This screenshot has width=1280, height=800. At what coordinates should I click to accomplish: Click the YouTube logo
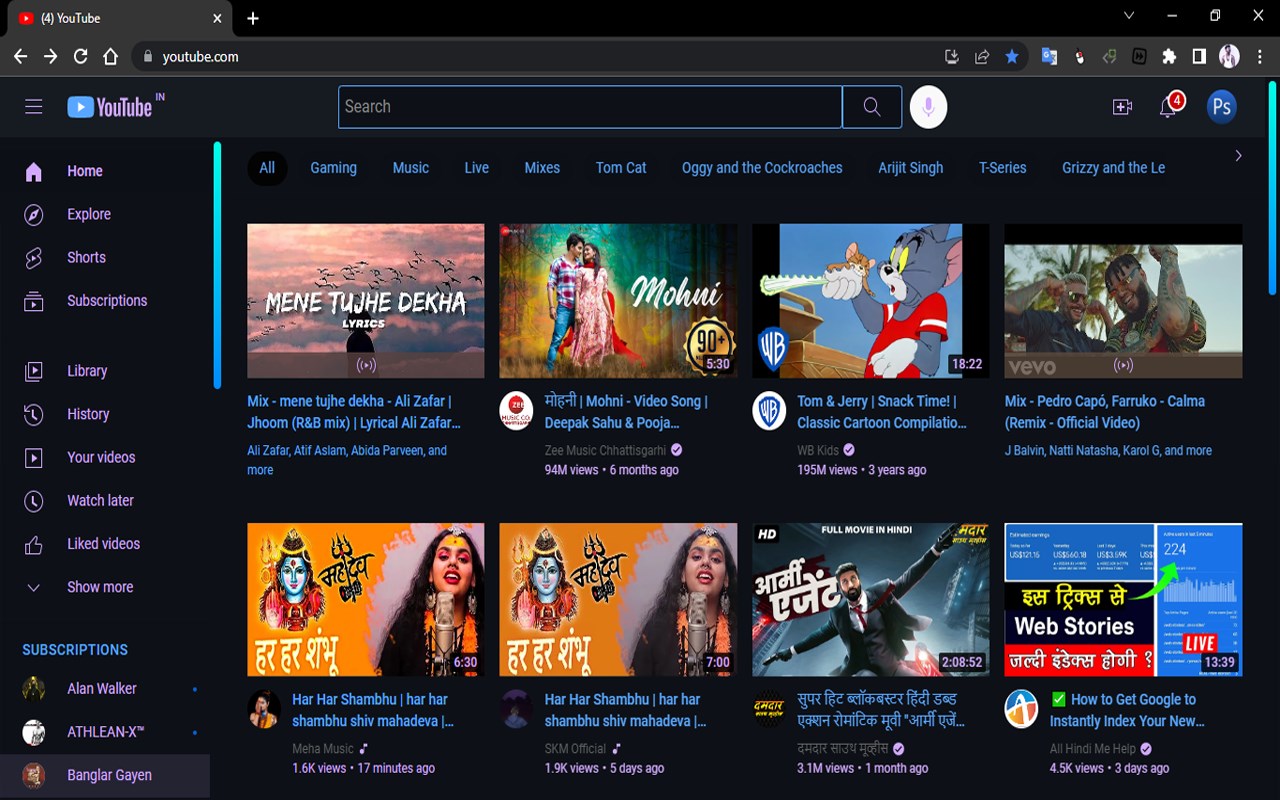coord(110,107)
